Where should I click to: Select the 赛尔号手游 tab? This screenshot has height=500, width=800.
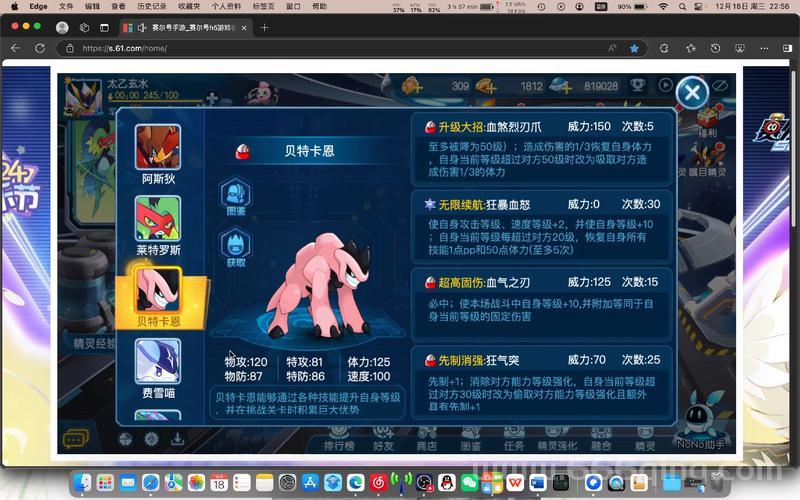tap(186, 28)
